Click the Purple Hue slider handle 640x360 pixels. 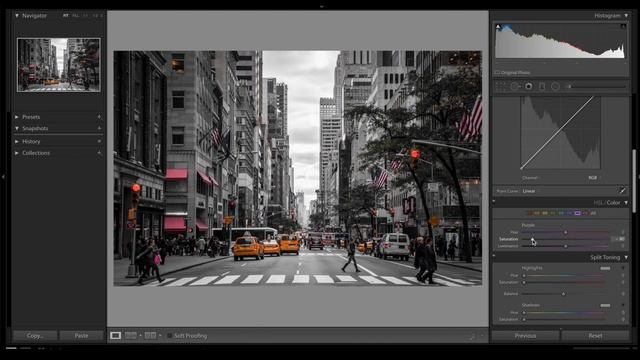[566, 232]
